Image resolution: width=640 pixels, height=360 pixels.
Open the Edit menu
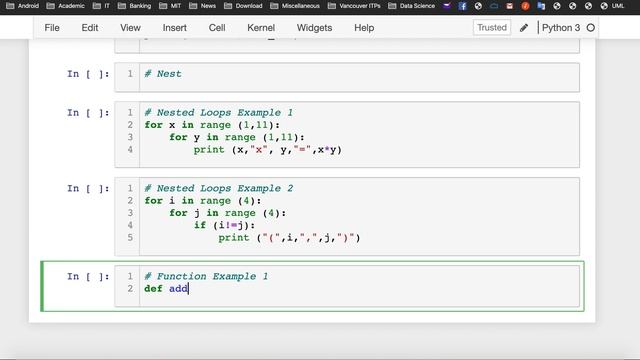point(89,28)
